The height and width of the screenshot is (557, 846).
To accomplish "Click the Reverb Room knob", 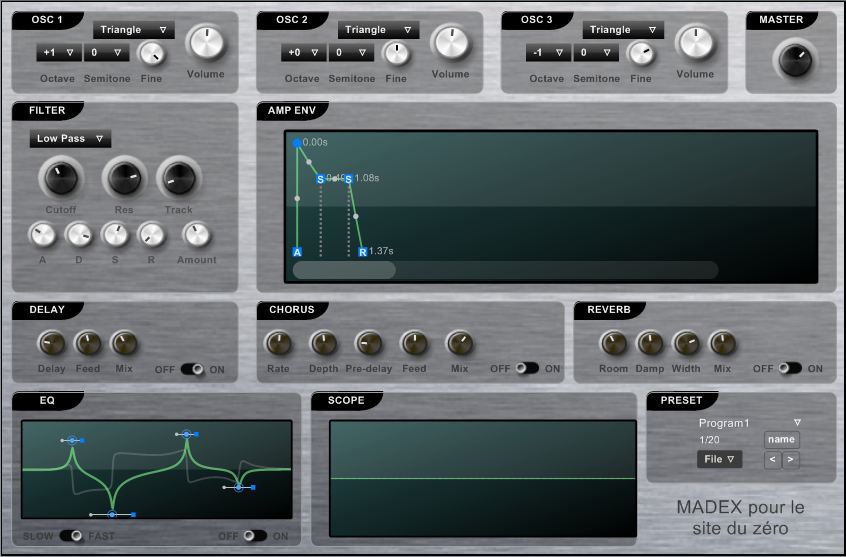I will (612, 344).
